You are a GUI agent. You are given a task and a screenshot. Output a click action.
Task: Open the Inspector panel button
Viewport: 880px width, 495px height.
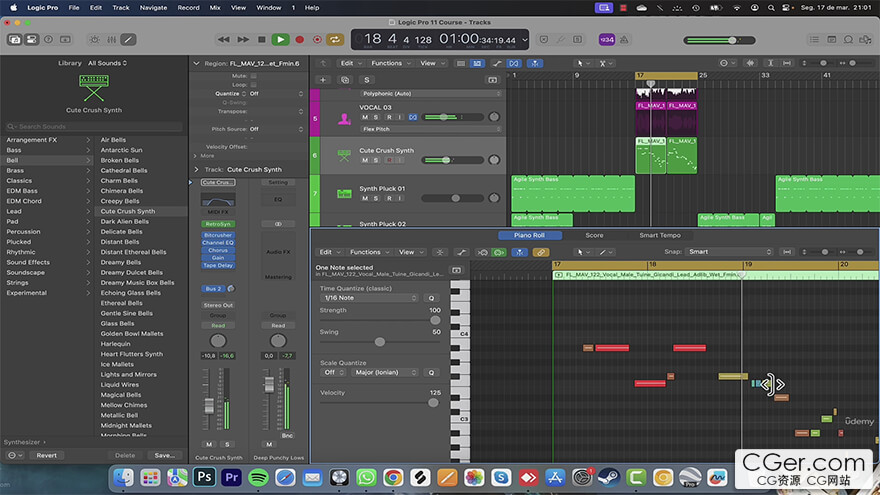click(x=31, y=39)
